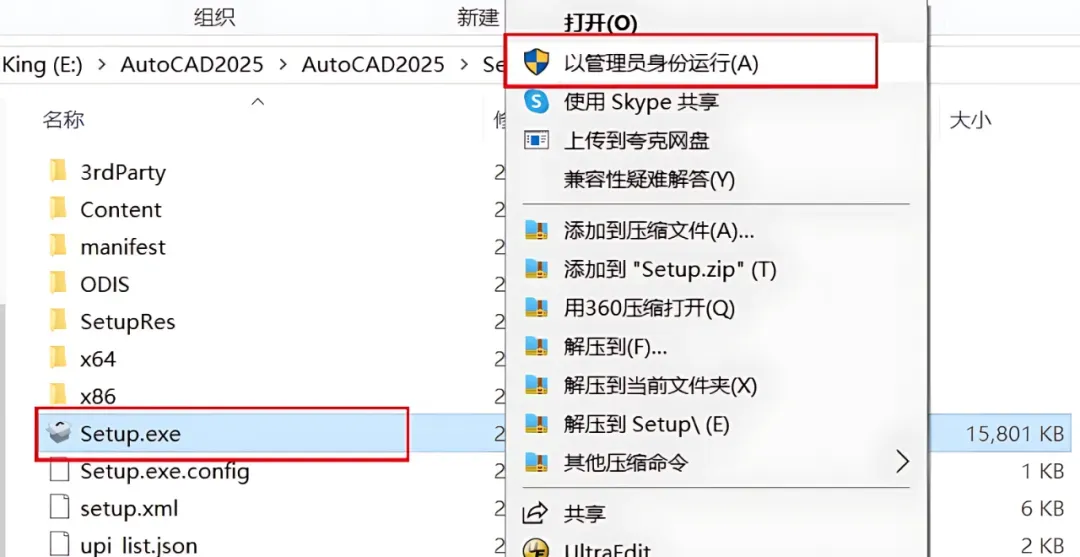Screen dimensions: 1080x557
Task: Click the Skype share icon
Action: pyautogui.click(x=537, y=101)
